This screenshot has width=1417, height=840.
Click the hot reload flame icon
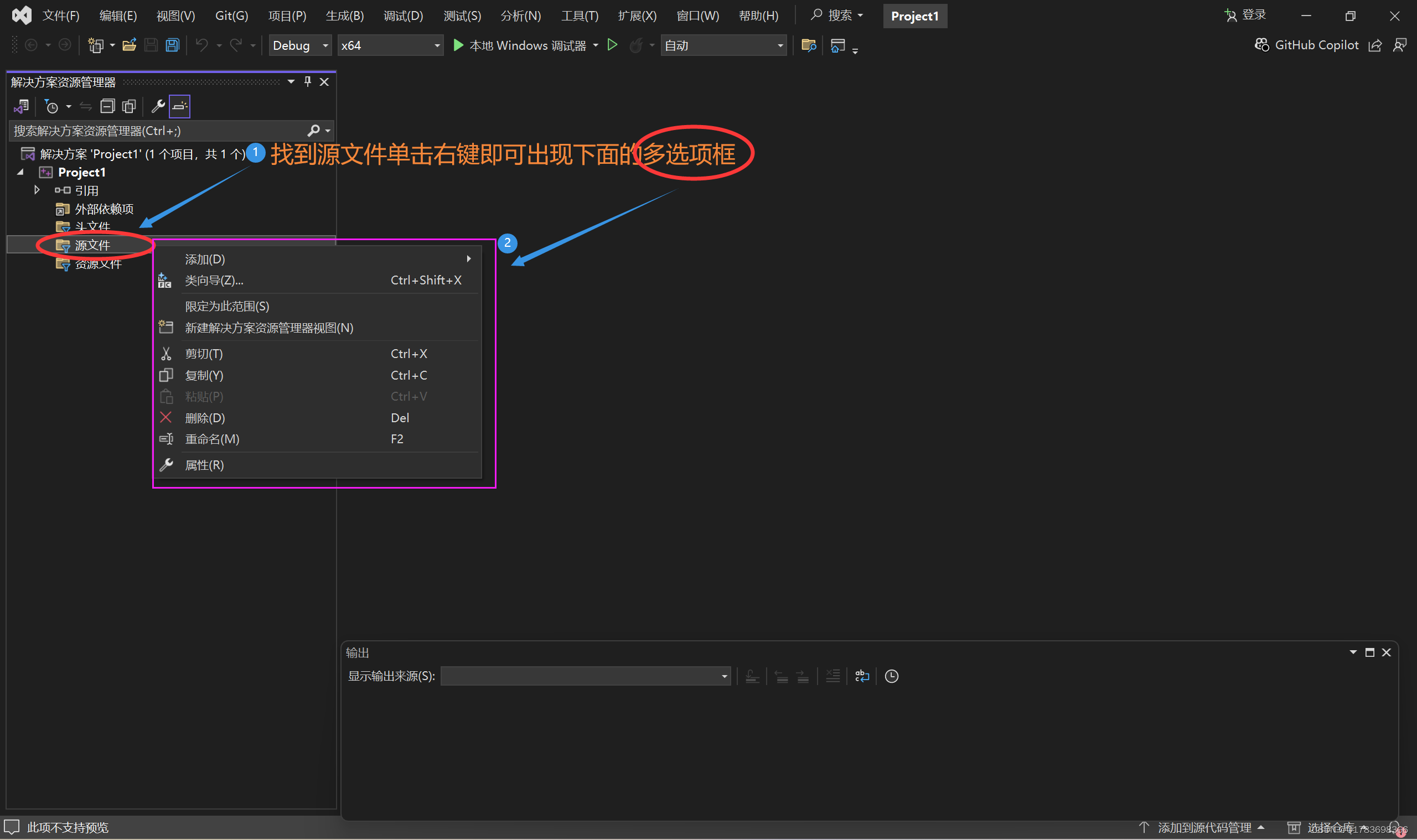pos(636,45)
